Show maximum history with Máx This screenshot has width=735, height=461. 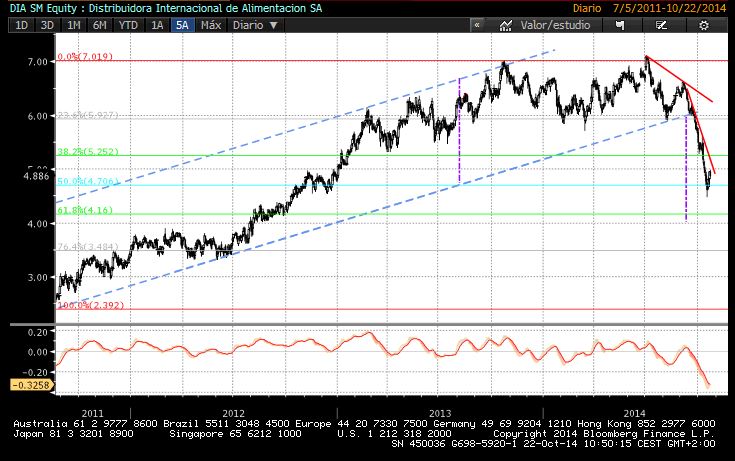(x=211, y=25)
